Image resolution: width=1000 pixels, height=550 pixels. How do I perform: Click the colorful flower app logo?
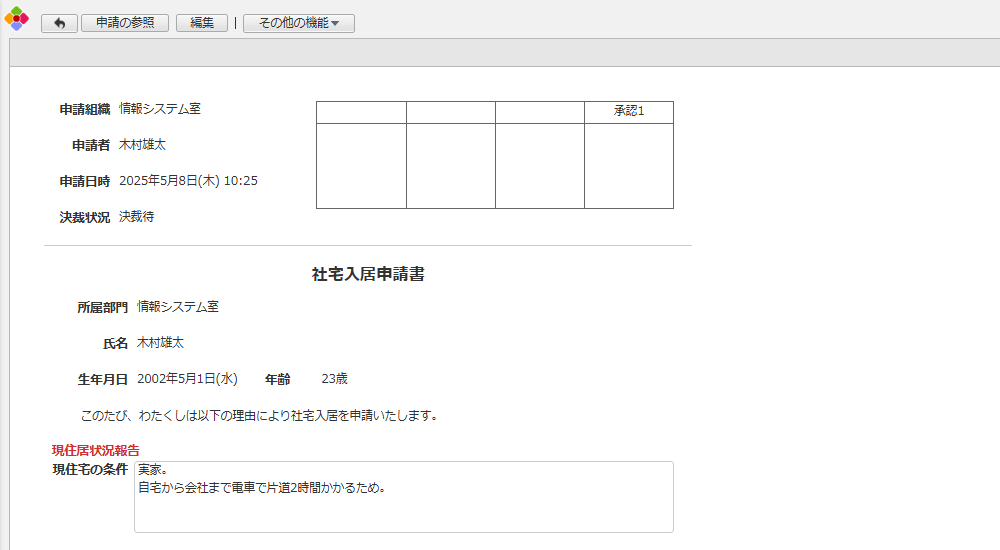point(16,18)
